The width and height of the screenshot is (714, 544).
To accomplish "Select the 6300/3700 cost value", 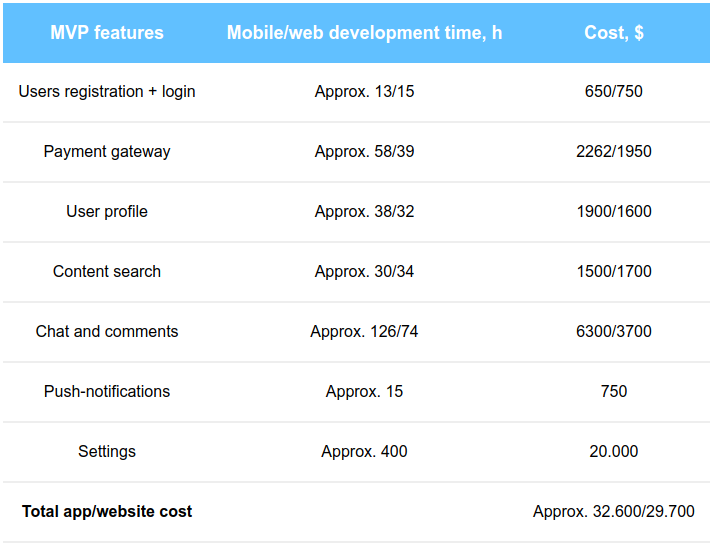I will (x=614, y=331).
